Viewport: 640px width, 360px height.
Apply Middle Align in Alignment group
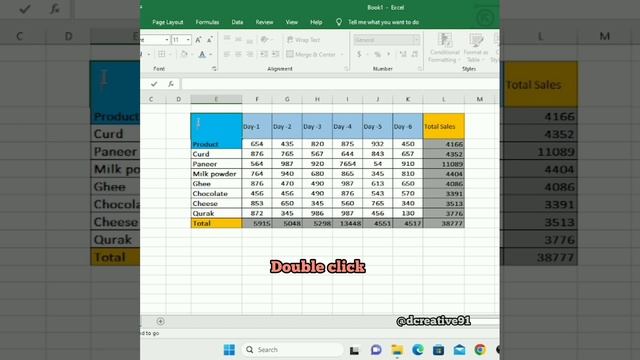tap(238, 39)
